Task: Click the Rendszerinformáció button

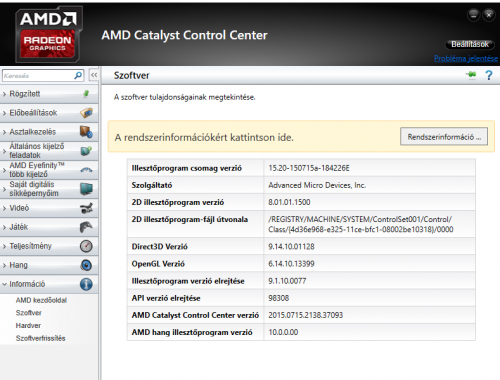Action: coord(444,137)
